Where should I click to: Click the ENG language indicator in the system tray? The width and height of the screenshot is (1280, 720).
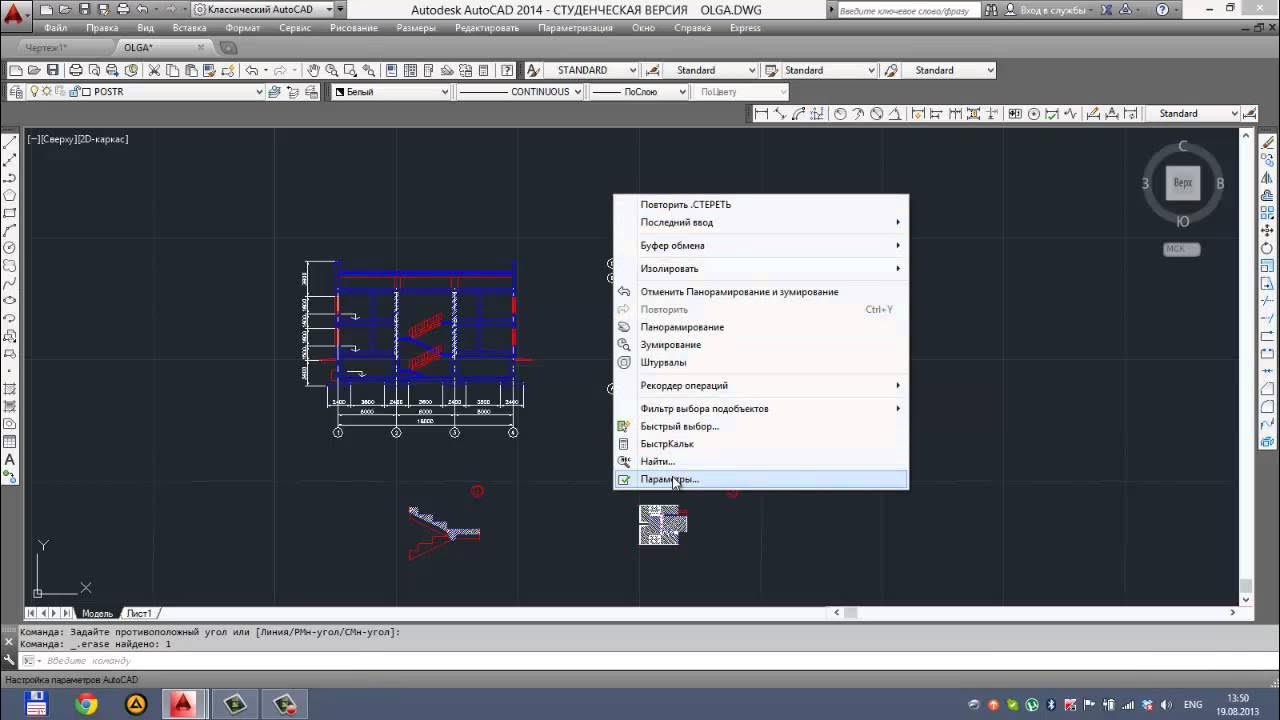(1193, 704)
